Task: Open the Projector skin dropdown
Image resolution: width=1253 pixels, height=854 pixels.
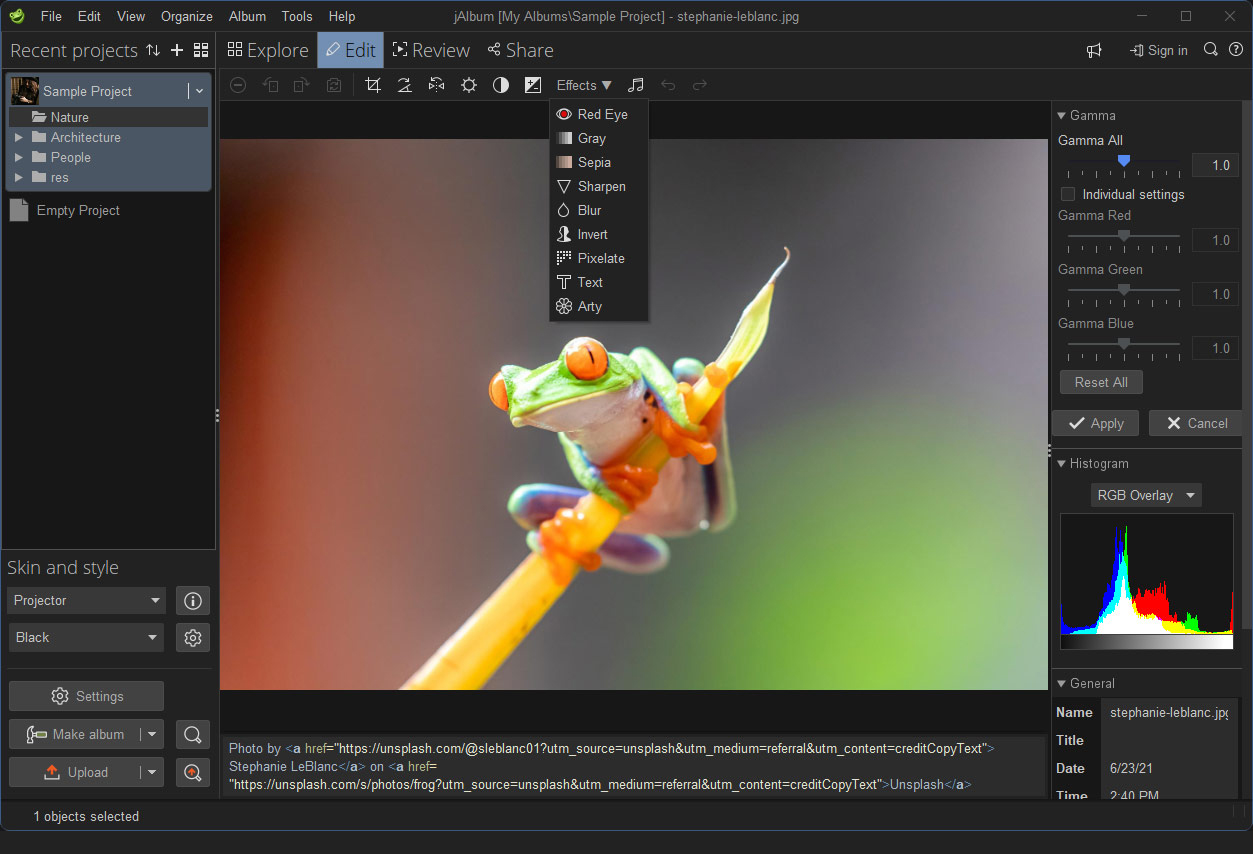Action: click(x=86, y=601)
